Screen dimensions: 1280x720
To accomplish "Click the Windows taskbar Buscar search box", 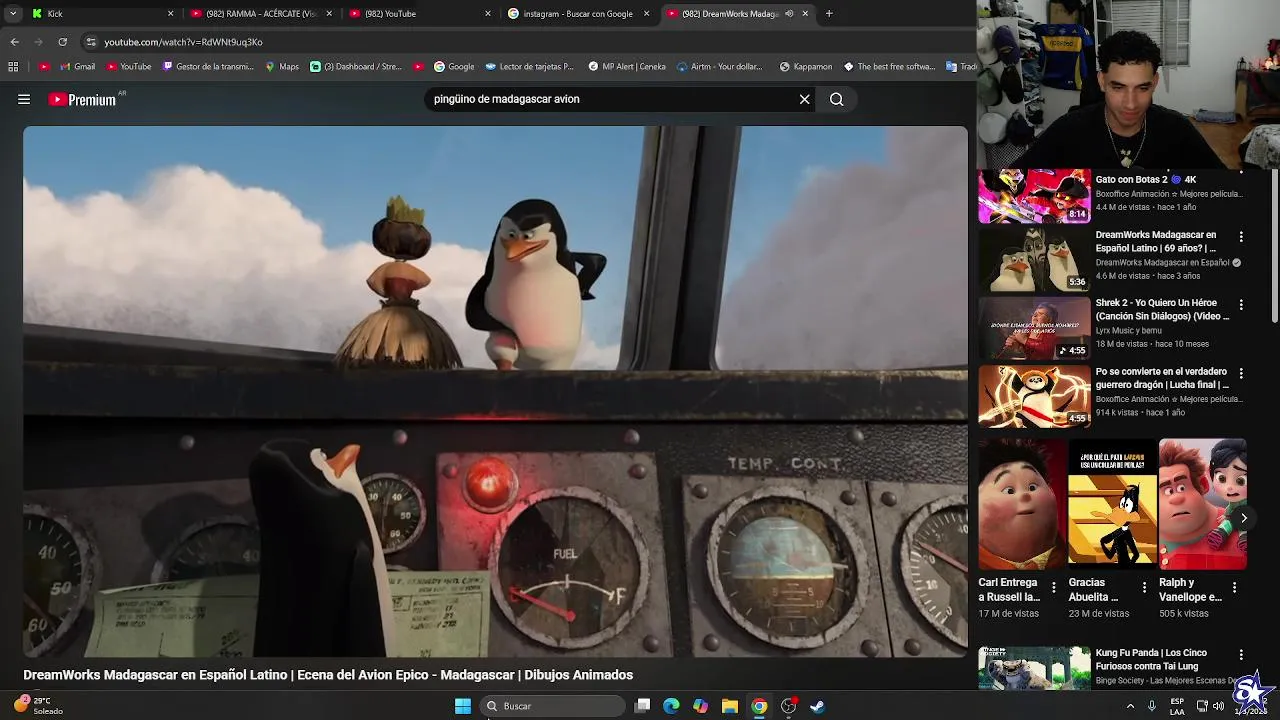I will (x=553, y=706).
